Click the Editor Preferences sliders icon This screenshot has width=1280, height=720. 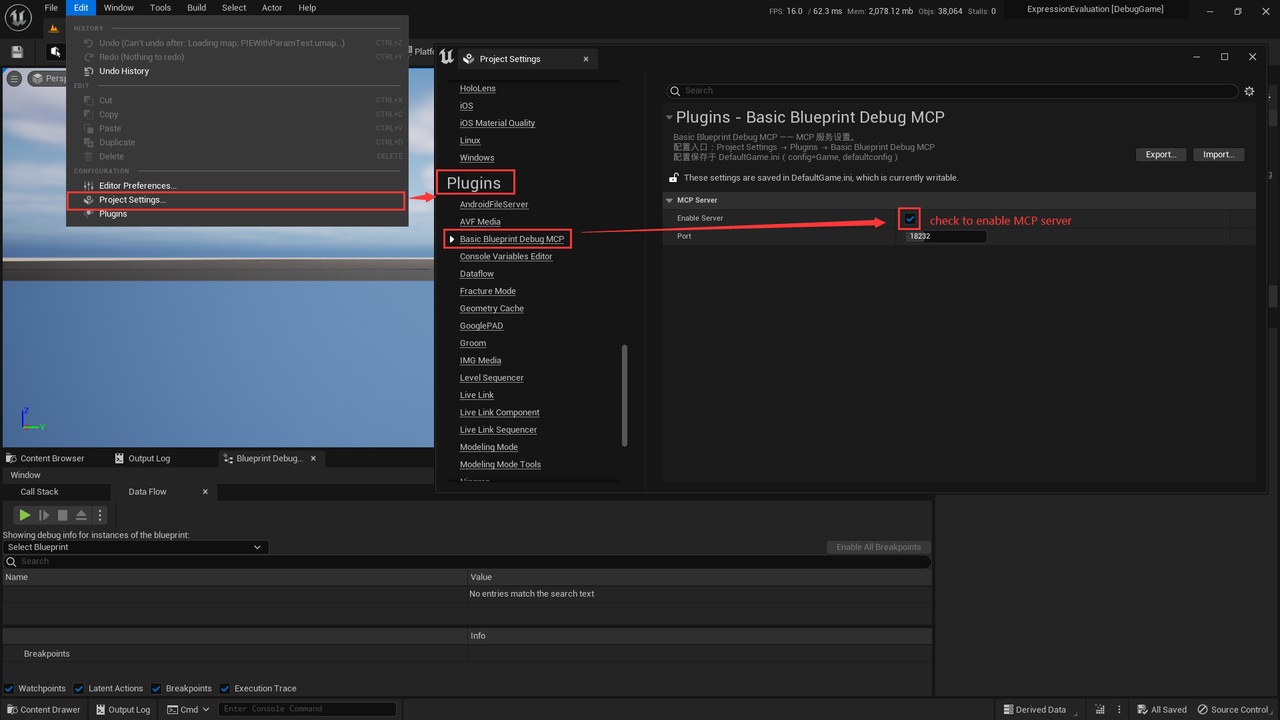(89, 186)
